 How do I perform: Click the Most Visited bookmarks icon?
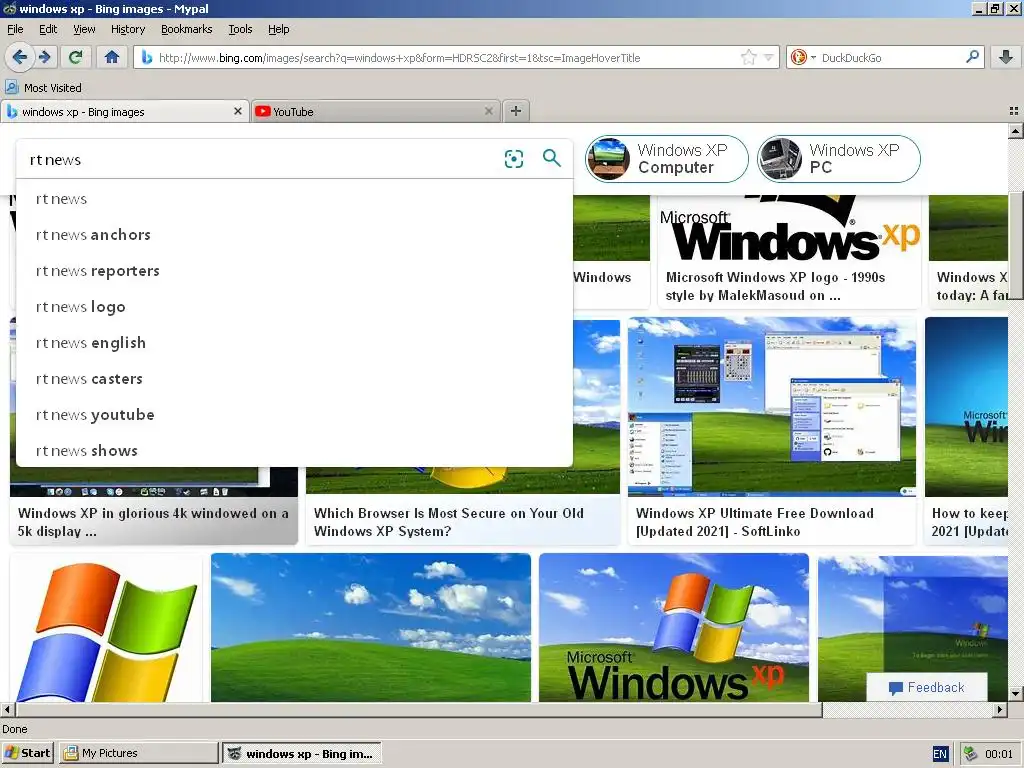tap(12, 88)
